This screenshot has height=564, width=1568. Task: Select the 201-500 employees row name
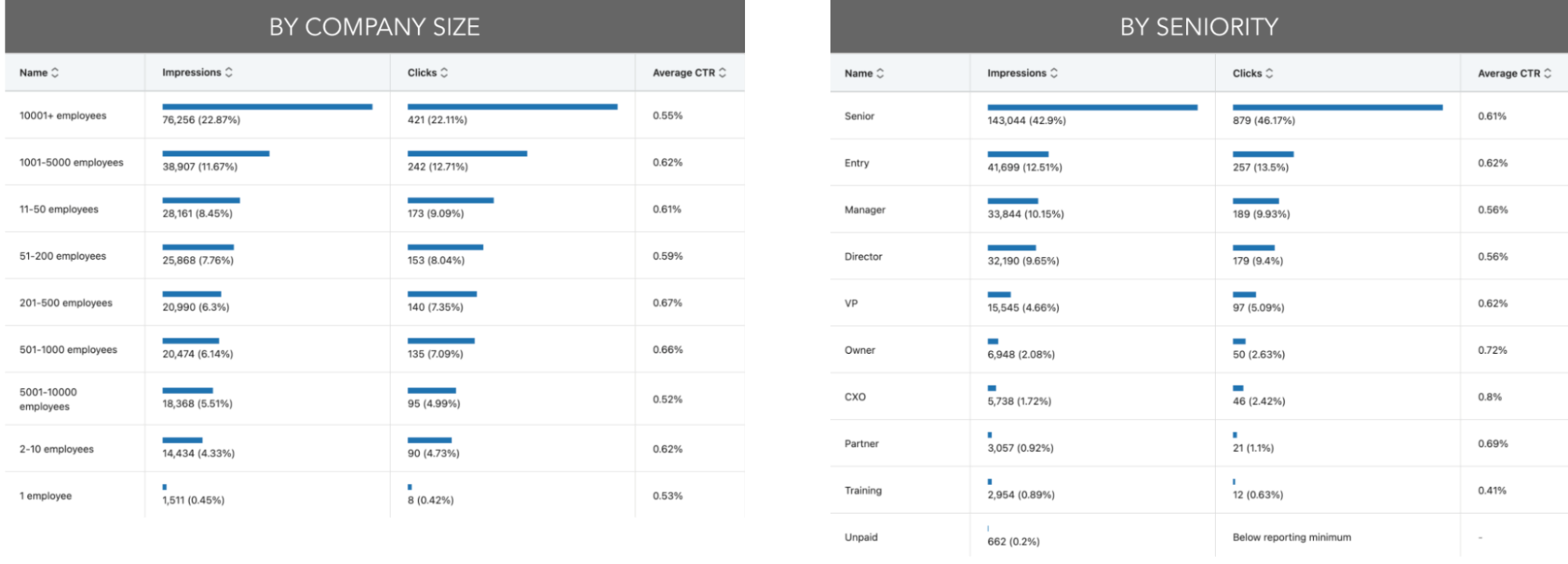(66, 303)
